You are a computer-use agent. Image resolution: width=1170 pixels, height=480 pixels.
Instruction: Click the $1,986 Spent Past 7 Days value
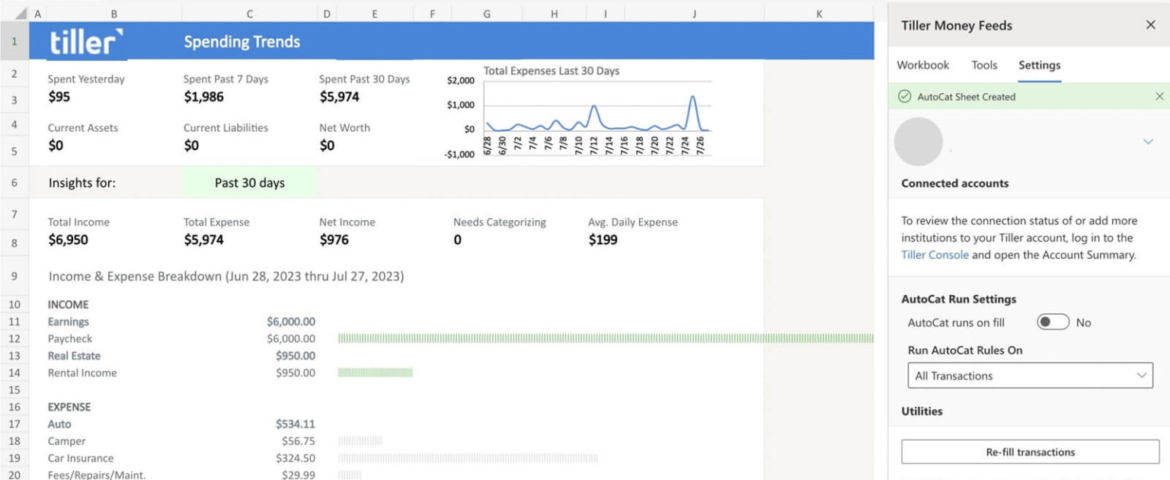(204, 96)
